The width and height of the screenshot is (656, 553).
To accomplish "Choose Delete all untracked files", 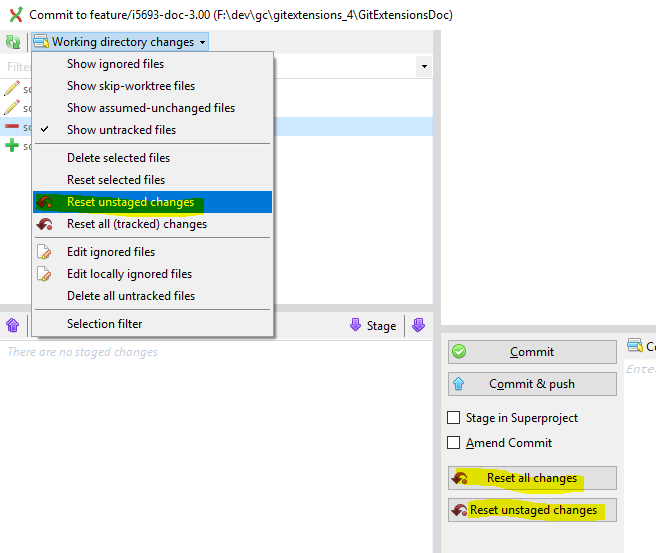I will point(153,296).
